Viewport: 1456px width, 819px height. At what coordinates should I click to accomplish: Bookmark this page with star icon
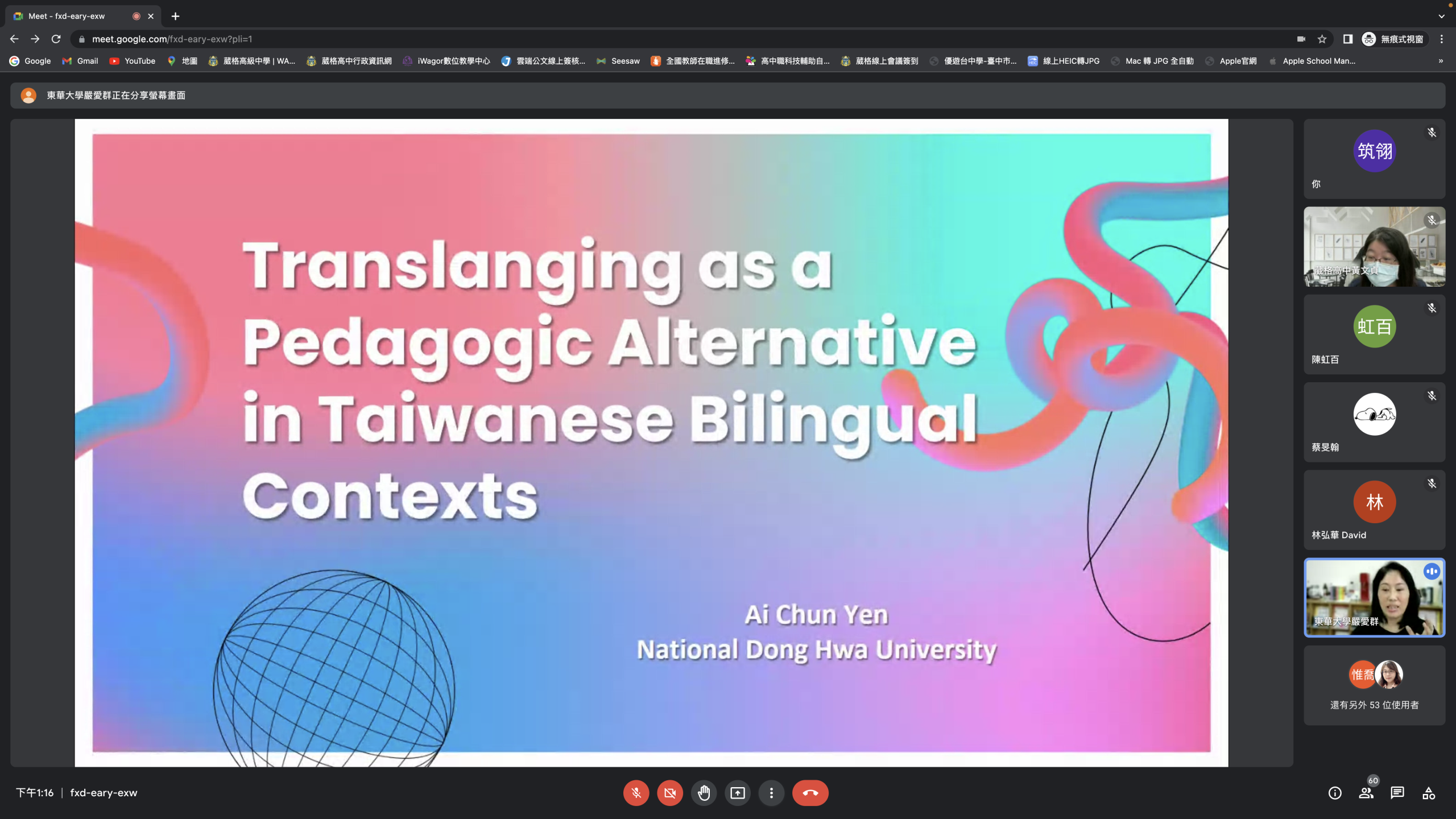point(1322,39)
